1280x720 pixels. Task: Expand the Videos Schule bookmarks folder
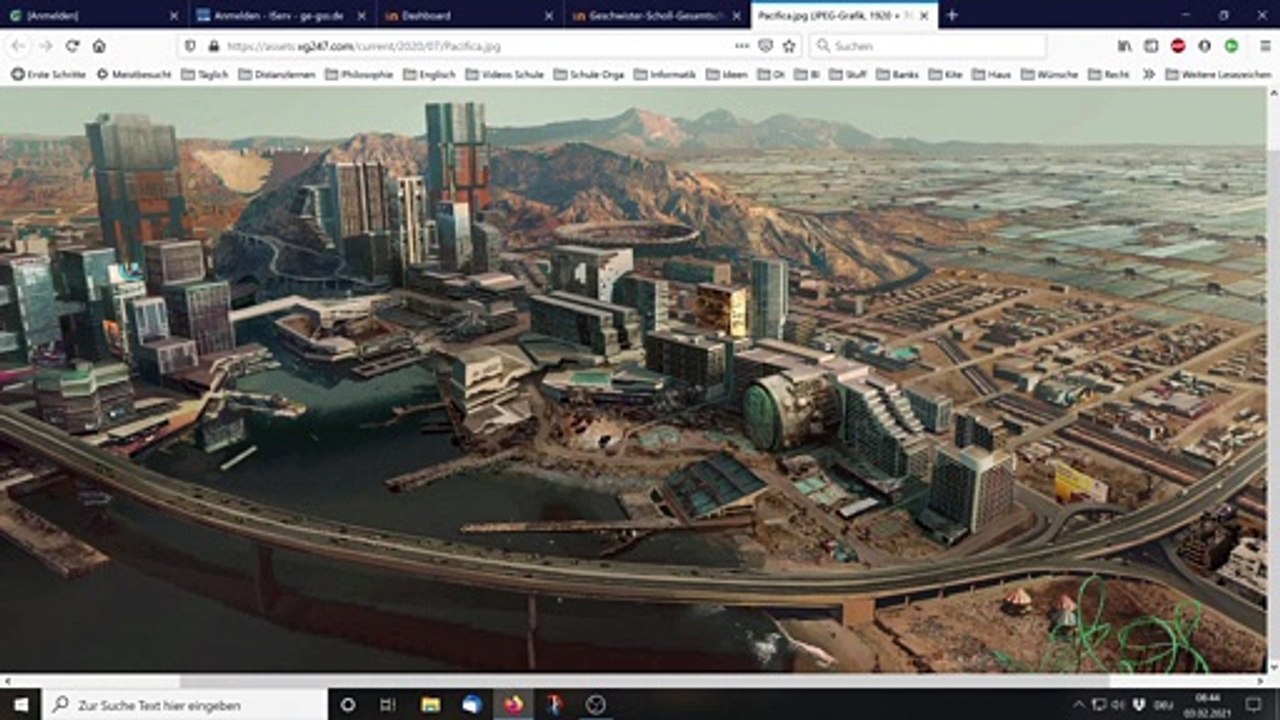pos(505,74)
